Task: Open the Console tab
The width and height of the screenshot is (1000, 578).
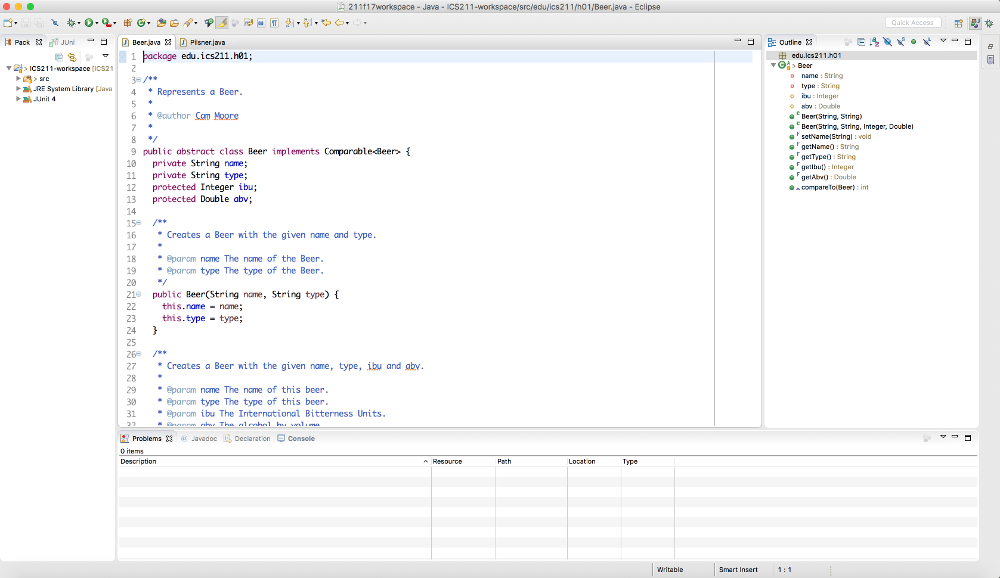Action: click(x=301, y=438)
